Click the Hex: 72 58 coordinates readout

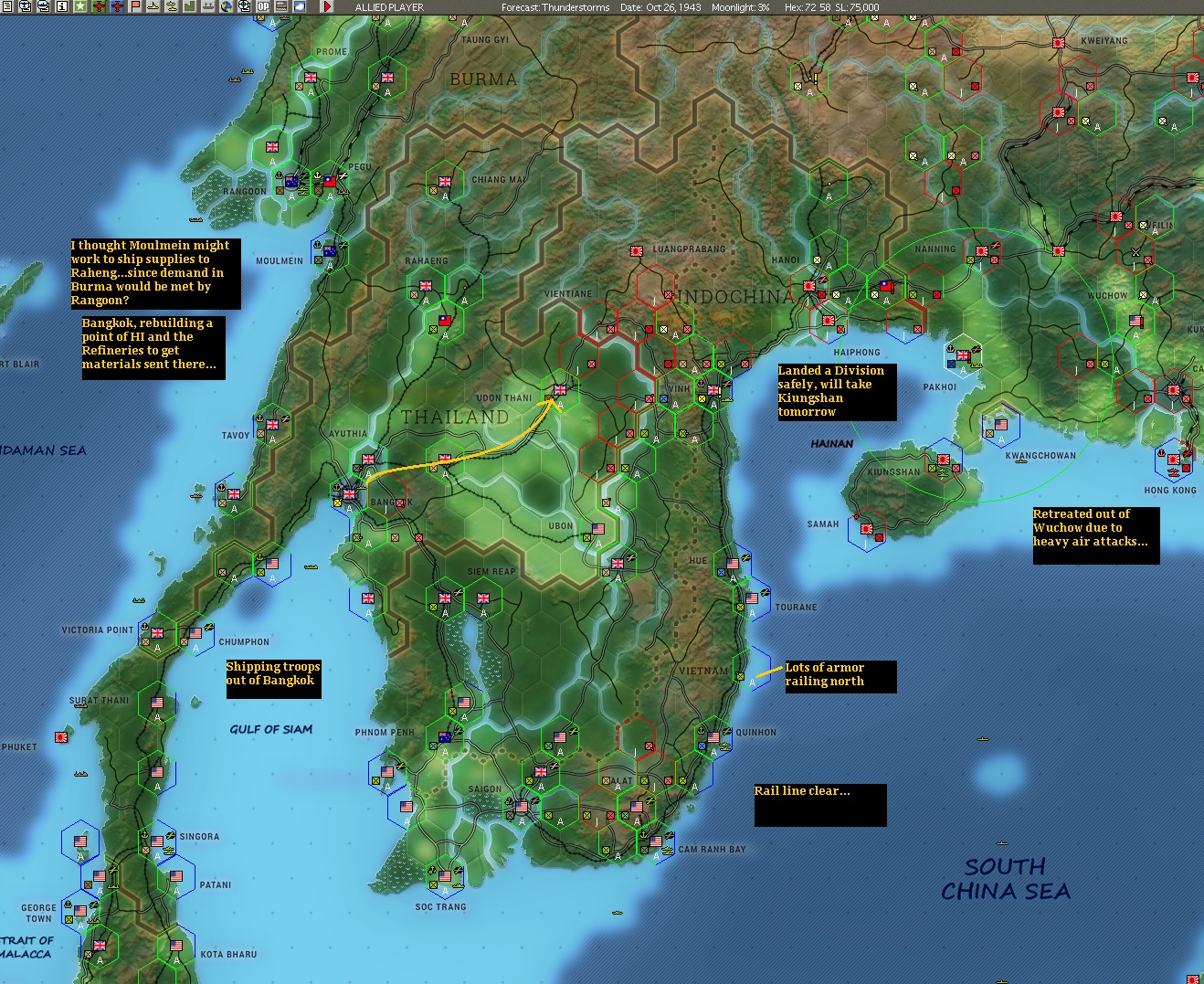[x=808, y=7]
